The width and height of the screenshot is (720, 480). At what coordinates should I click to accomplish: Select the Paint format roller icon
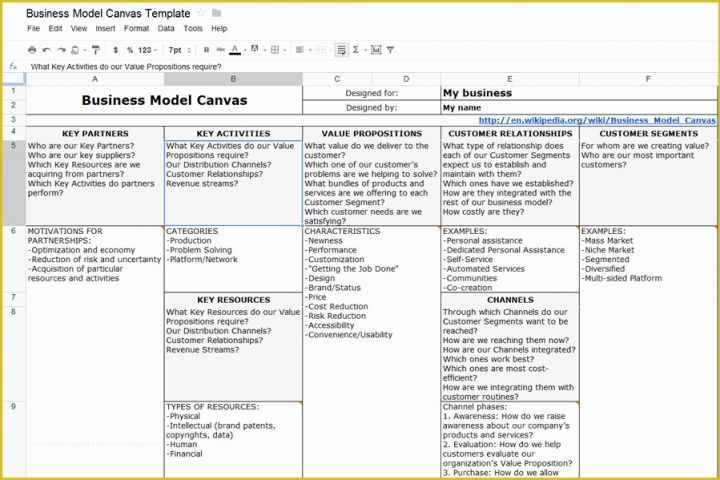coord(96,50)
